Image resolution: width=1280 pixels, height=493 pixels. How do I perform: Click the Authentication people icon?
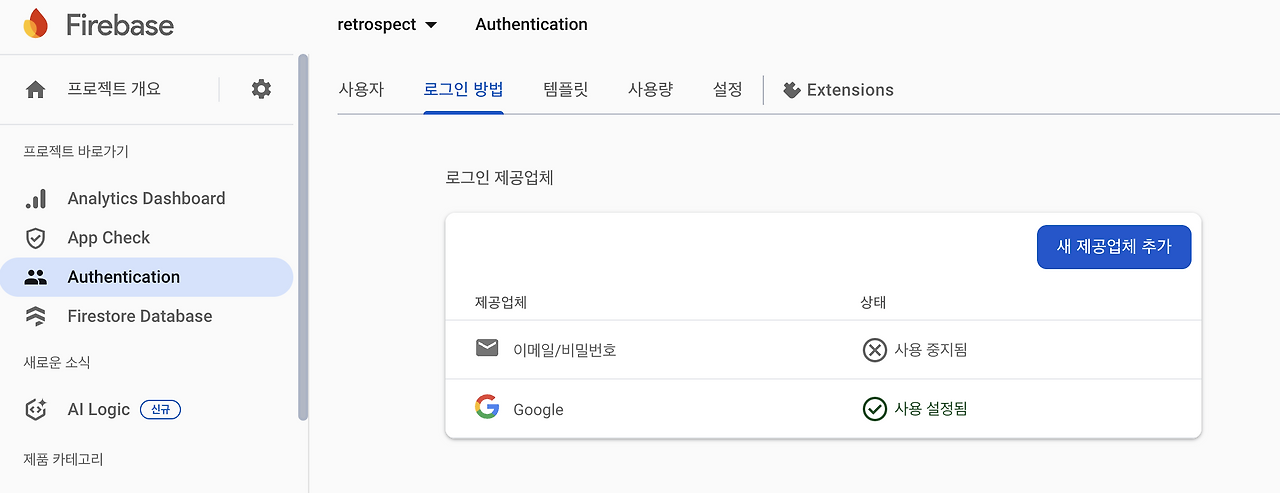pos(35,277)
